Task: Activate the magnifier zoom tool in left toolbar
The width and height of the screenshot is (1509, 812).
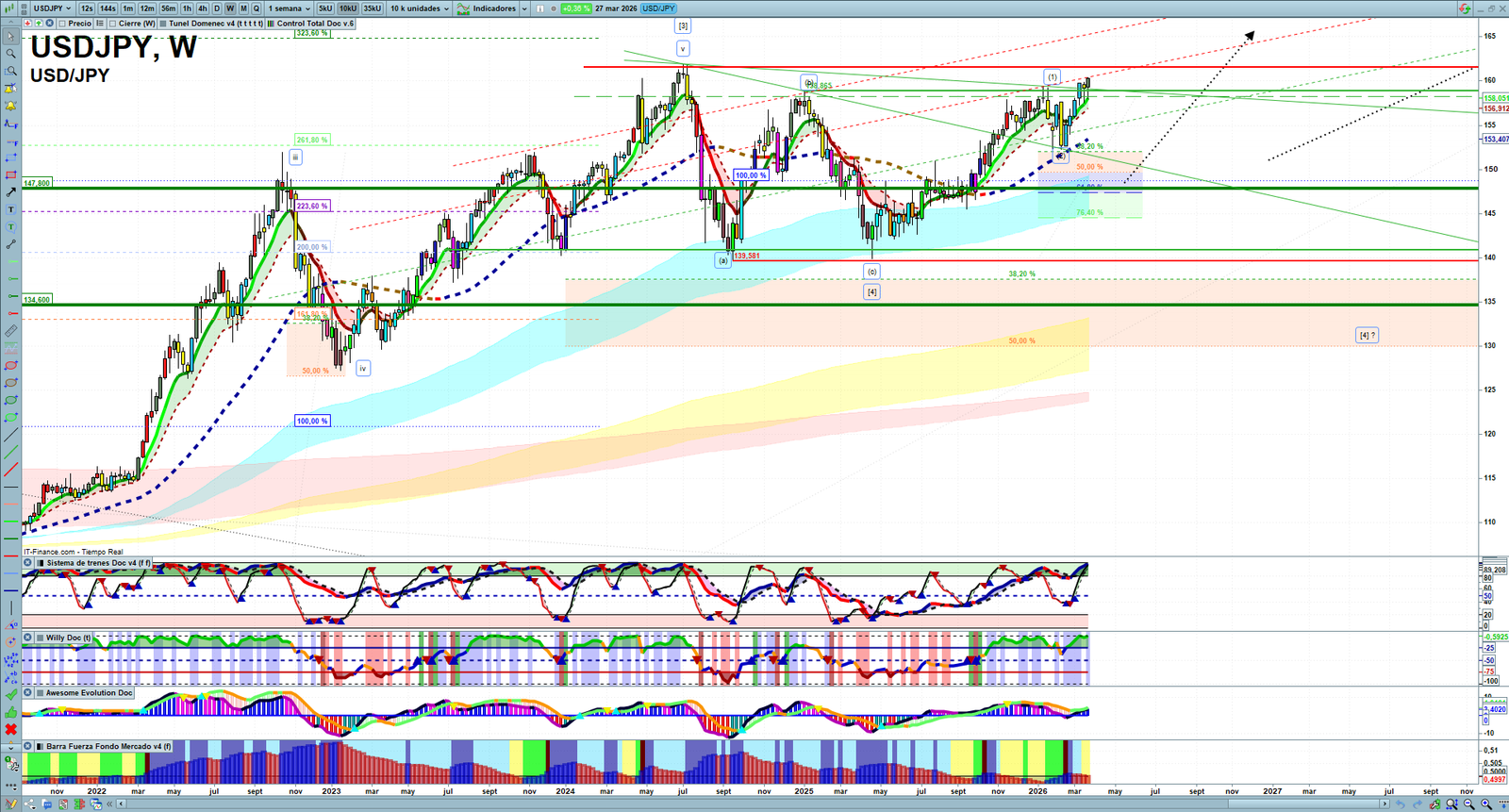Action: (10, 54)
